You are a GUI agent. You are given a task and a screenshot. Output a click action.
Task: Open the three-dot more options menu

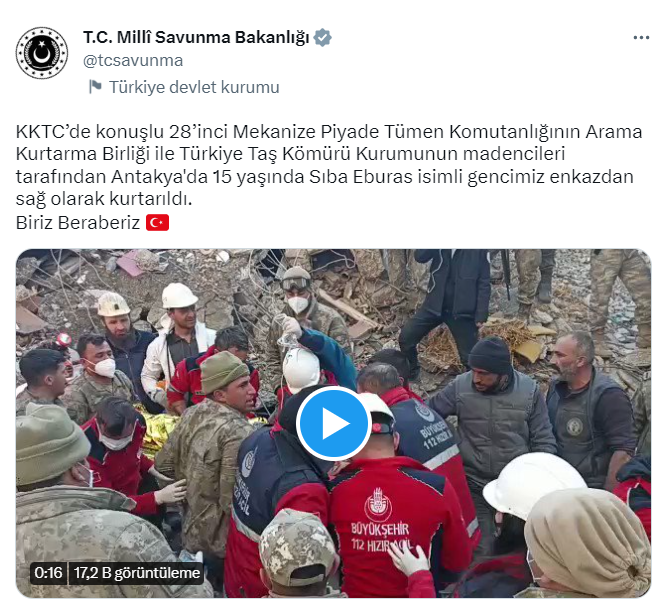(x=641, y=38)
